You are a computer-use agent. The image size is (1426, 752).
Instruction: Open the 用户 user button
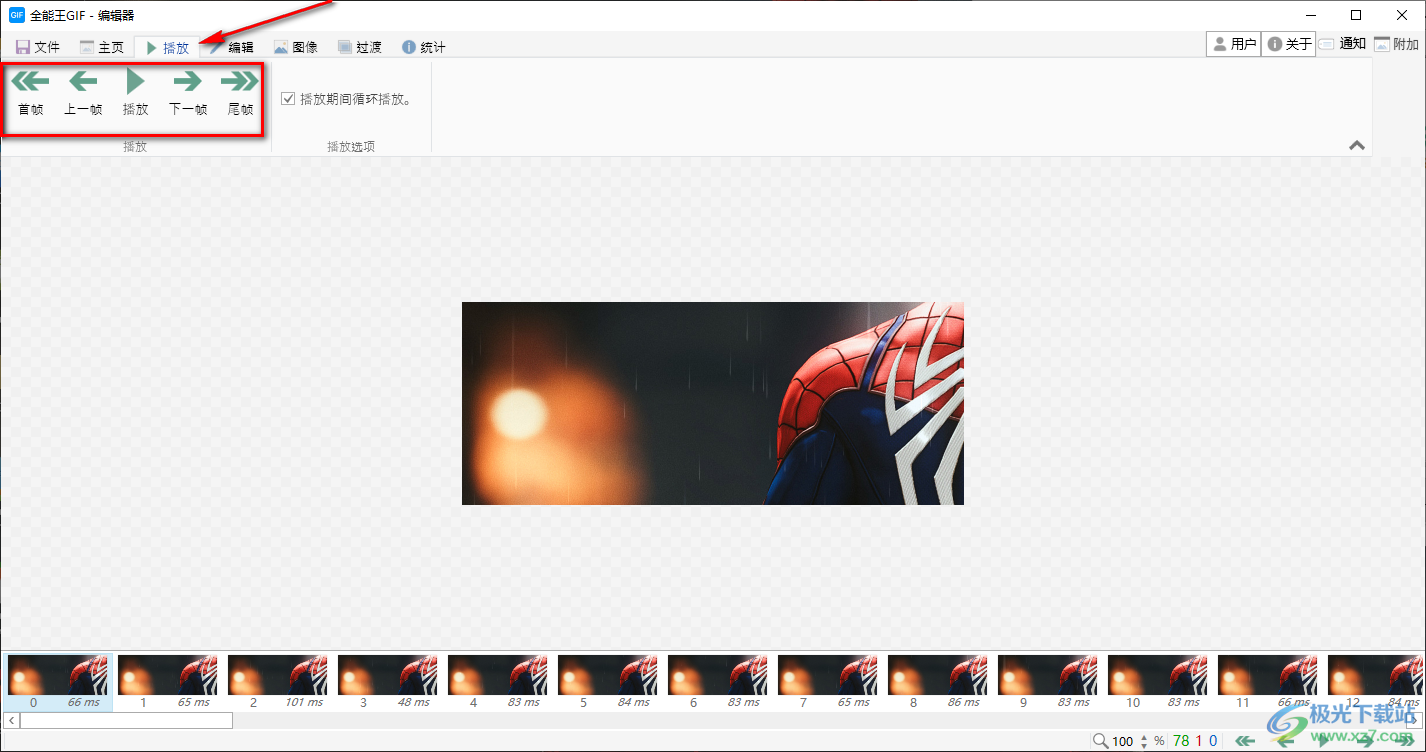point(1234,44)
